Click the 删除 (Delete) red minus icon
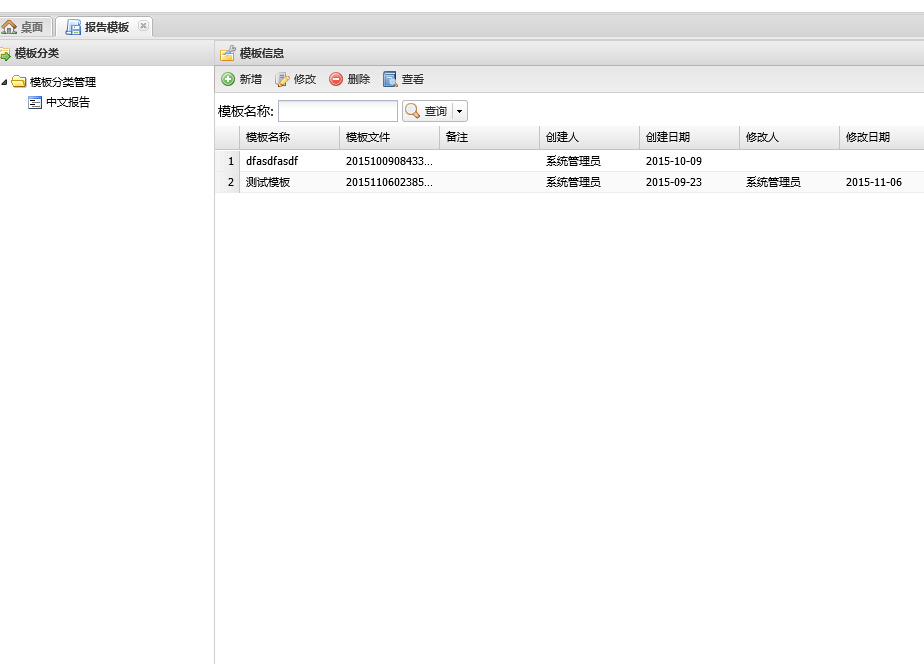The image size is (924, 664). (x=336, y=79)
